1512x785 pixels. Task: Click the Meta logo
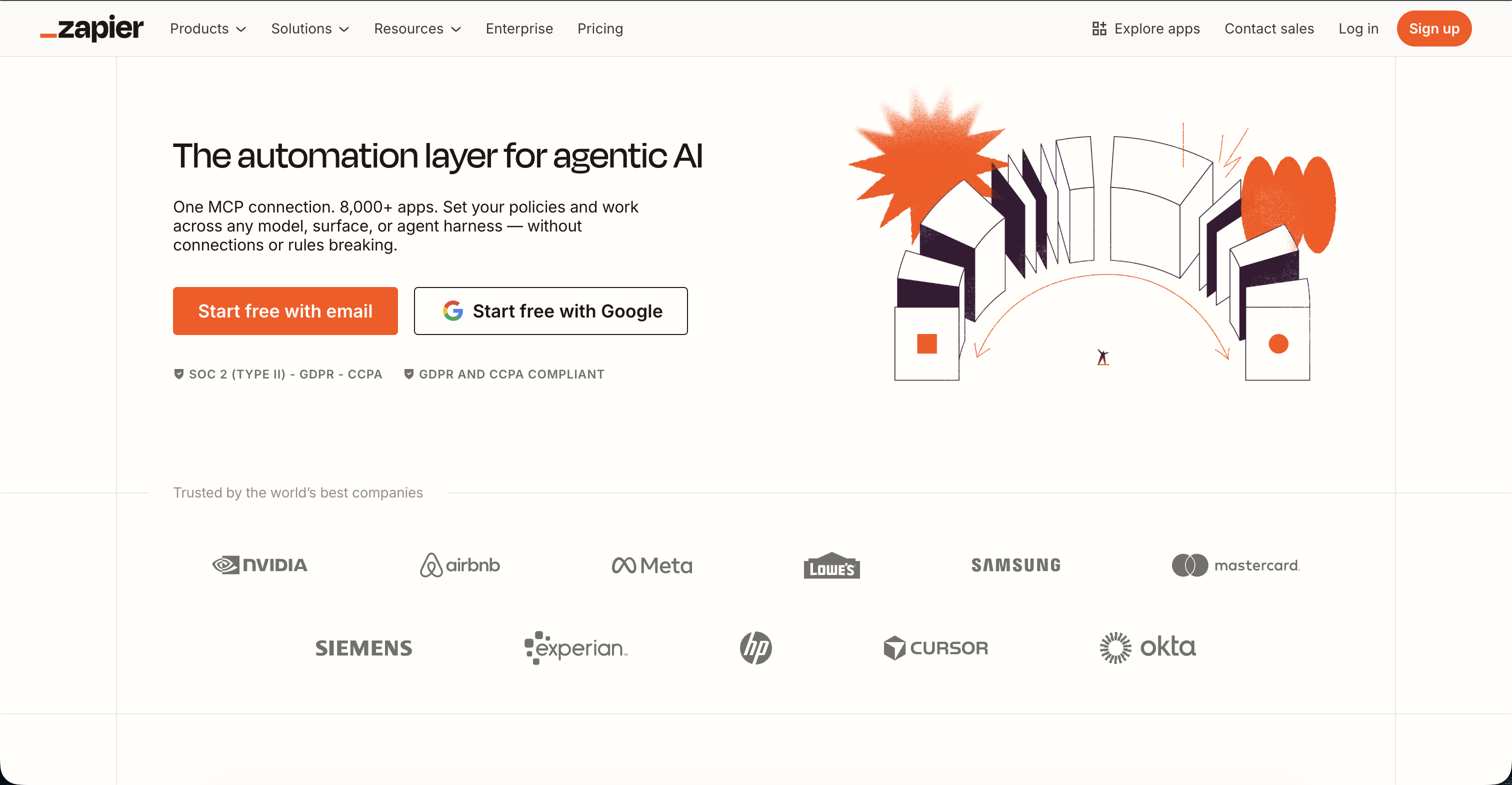pyautogui.click(x=651, y=565)
